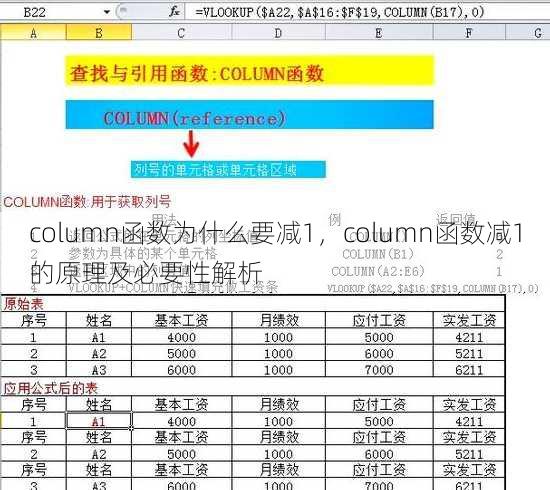Select column header A

click(34, 33)
